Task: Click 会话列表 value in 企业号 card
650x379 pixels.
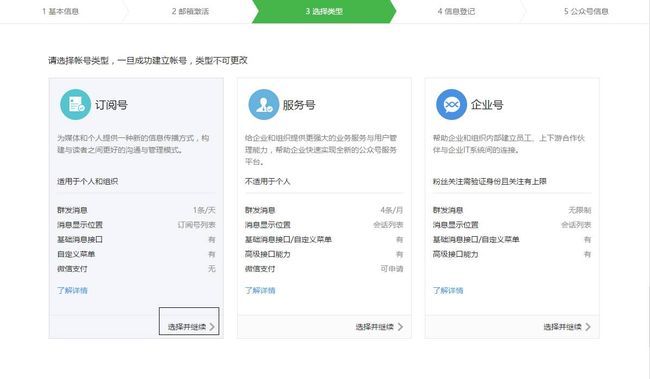Action: coord(576,225)
